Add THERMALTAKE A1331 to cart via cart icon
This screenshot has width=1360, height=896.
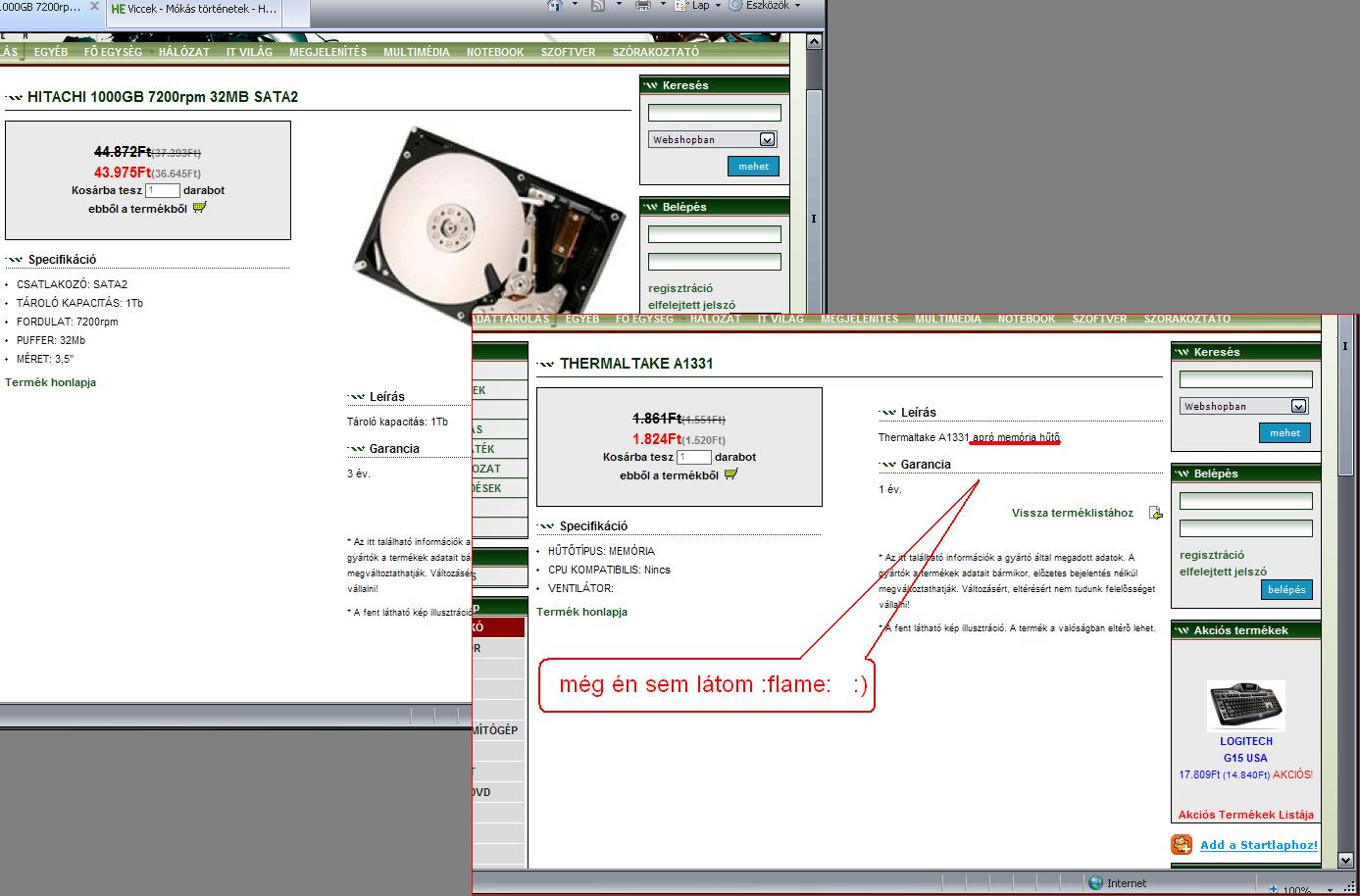[x=730, y=474]
